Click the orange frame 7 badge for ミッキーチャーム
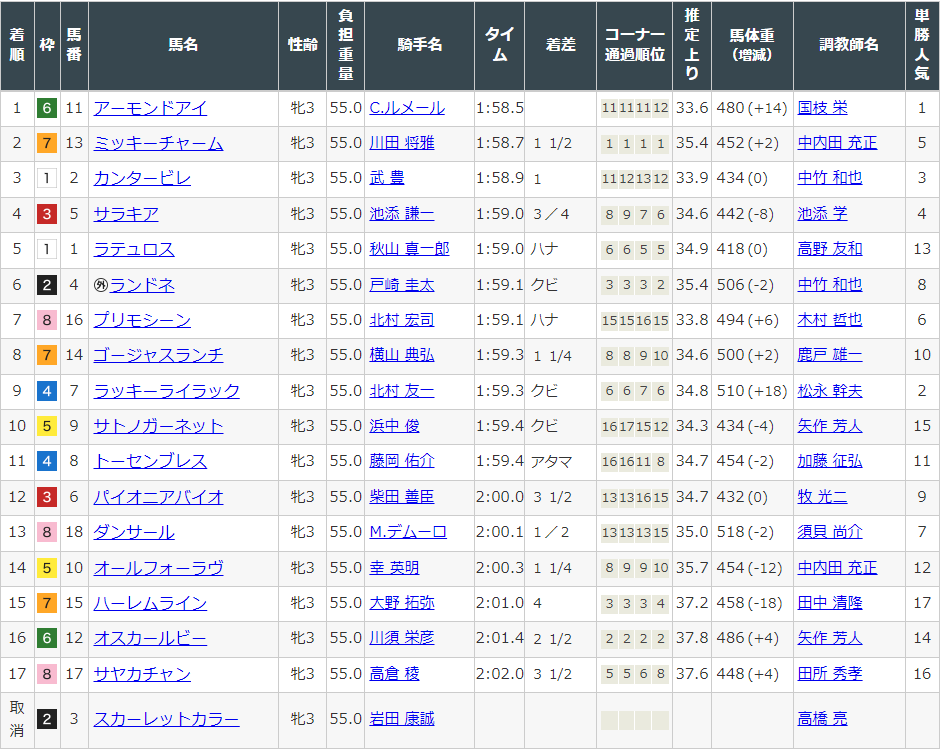The image size is (942, 750). [x=47, y=144]
